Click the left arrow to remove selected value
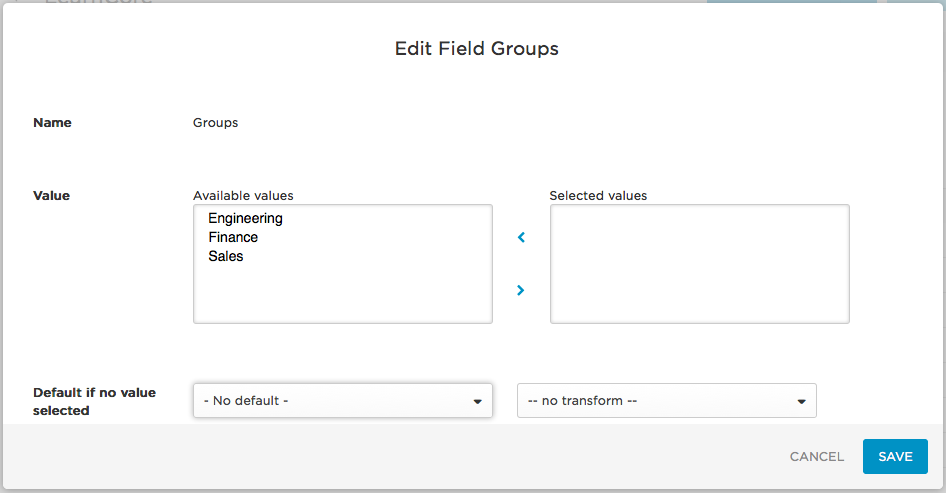946x493 pixels. [521, 238]
